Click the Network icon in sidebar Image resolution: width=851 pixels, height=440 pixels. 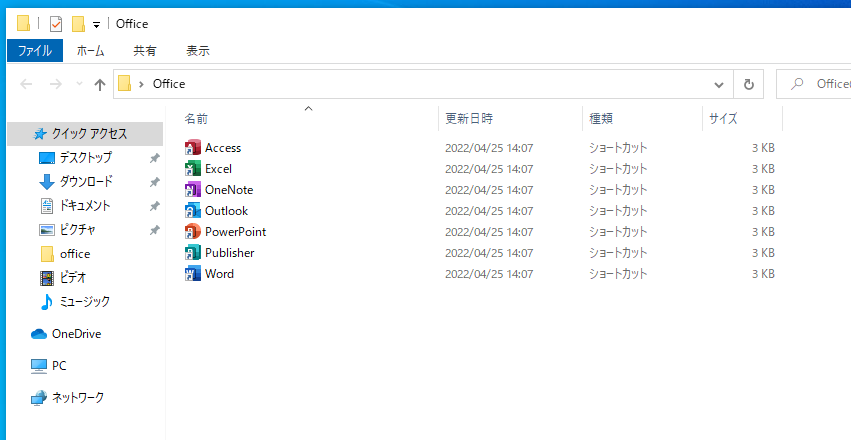click(39, 398)
